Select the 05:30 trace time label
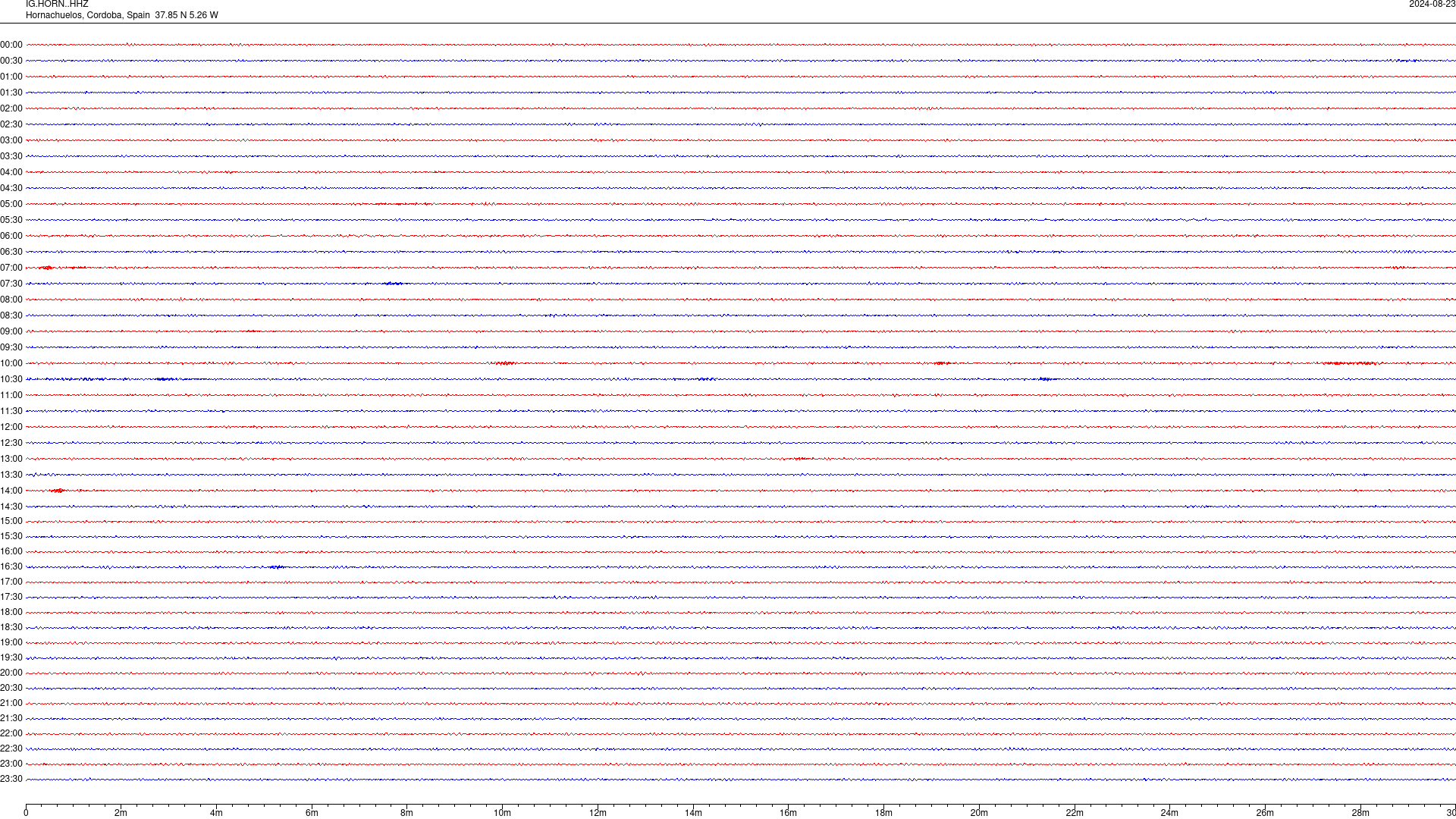The image size is (1456, 819). 11,220
